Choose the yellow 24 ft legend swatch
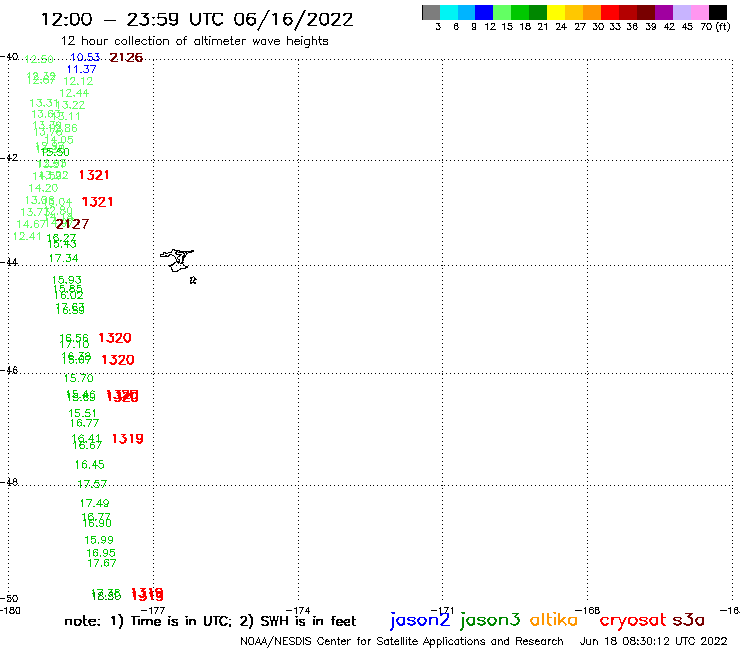The height and width of the screenshot is (650, 740). tap(556, 13)
